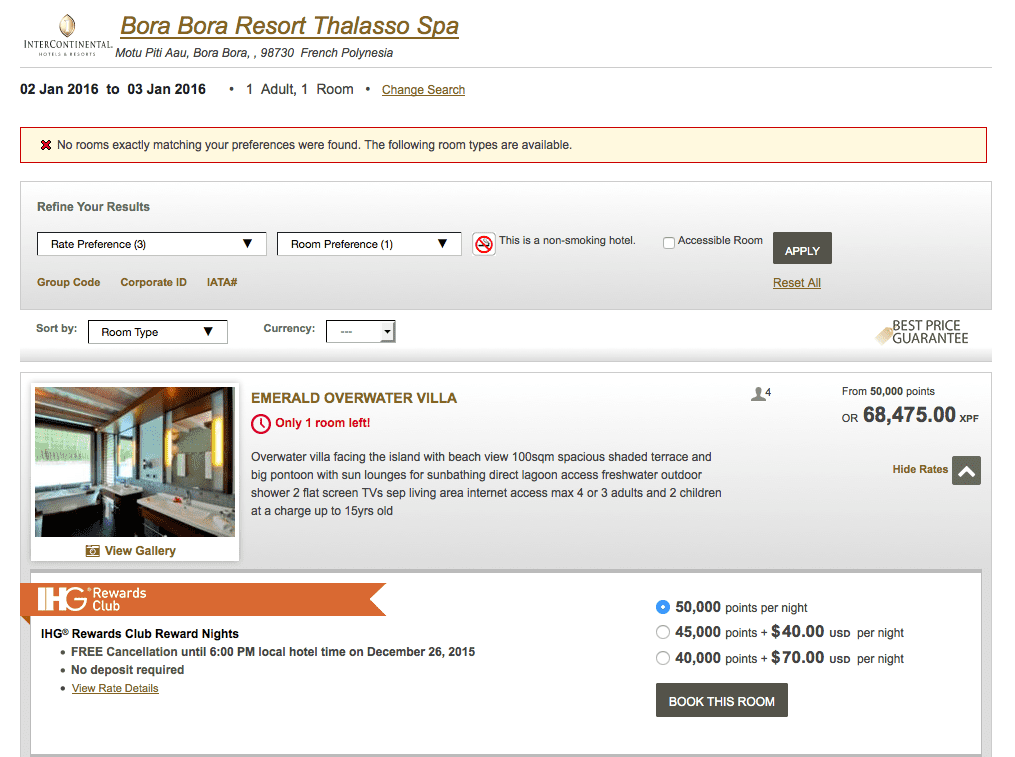
Task: Click the 68,475.00 XPF price
Action: pos(920,415)
